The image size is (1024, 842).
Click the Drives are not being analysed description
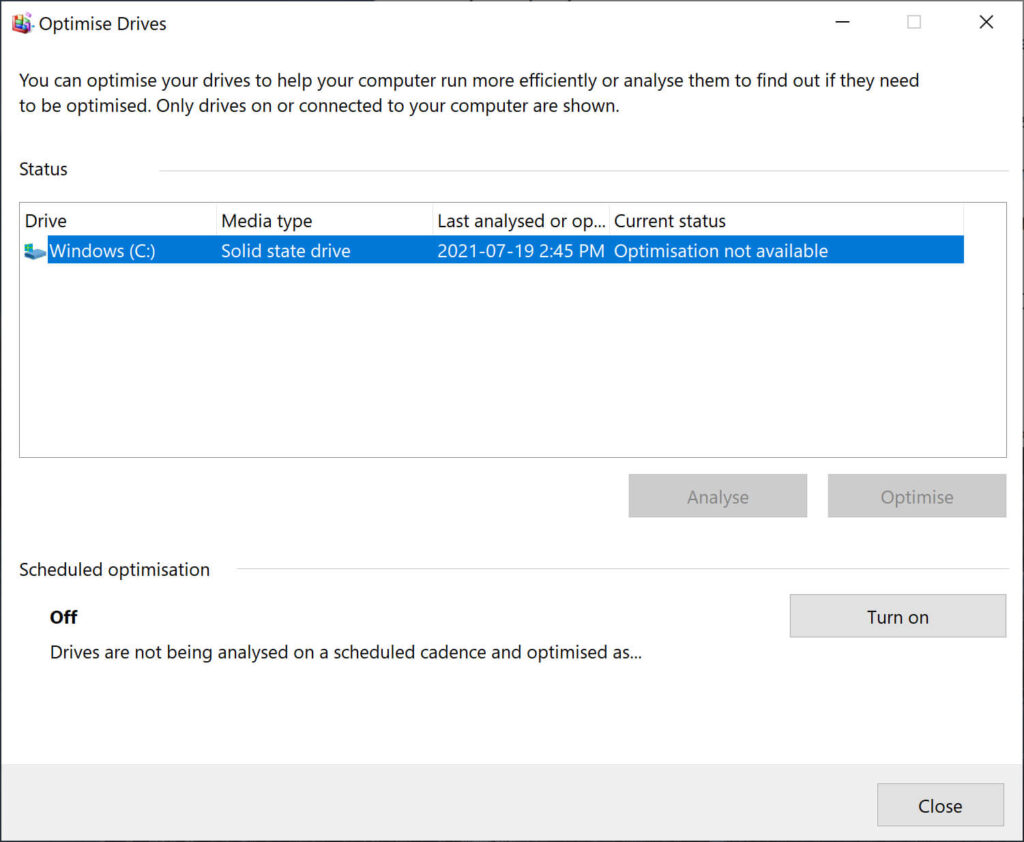[345, 653]
